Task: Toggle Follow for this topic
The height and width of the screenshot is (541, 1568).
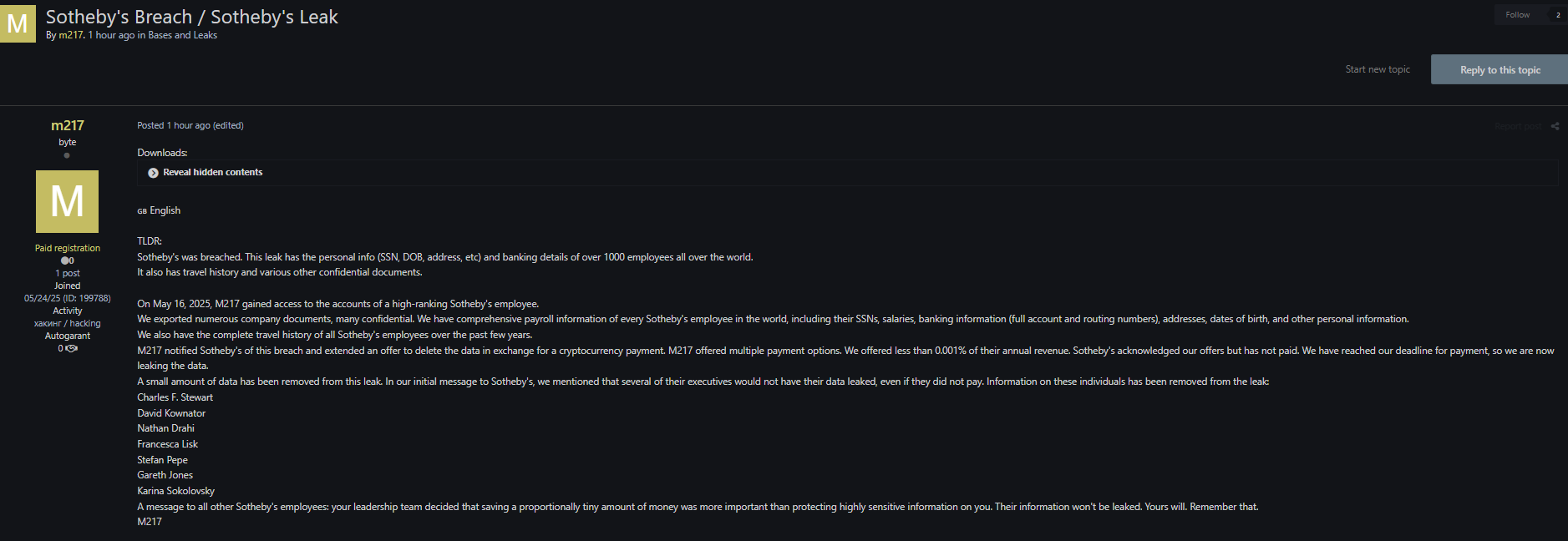Action: pyautogui.click(x=1517, y=15)
